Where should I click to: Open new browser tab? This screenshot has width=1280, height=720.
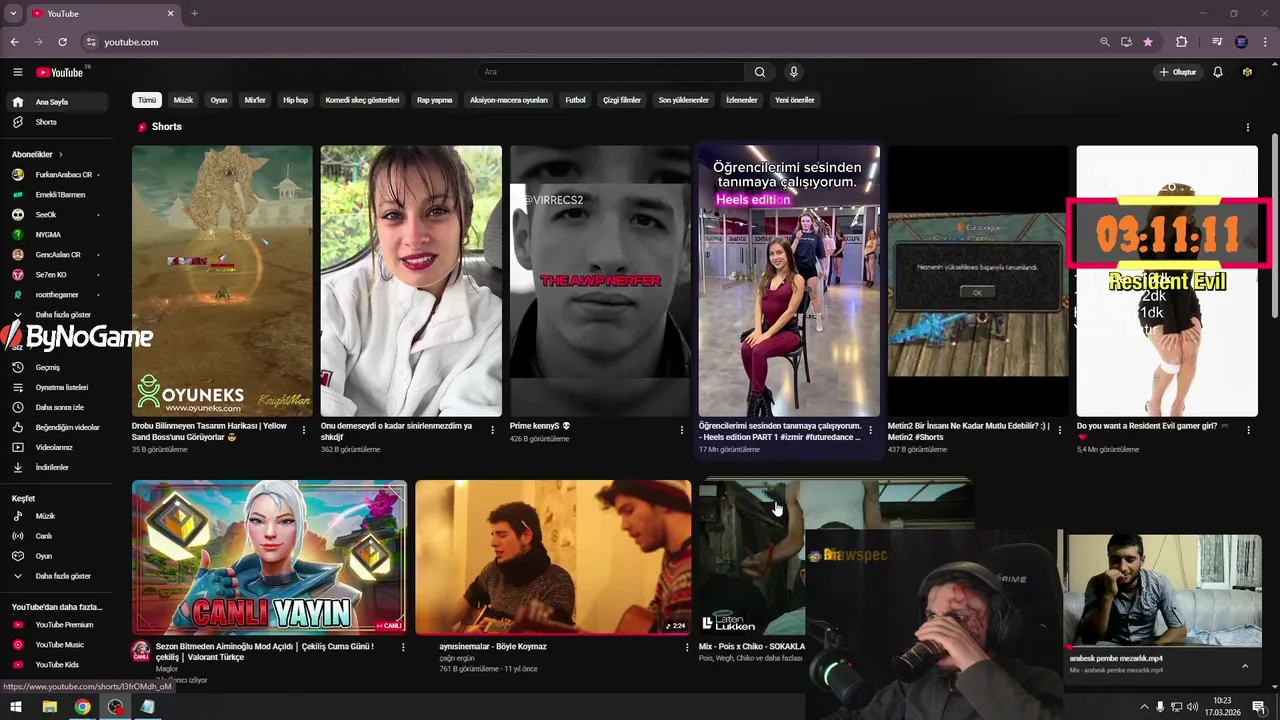pyautogui.click(x=194, y=13)
